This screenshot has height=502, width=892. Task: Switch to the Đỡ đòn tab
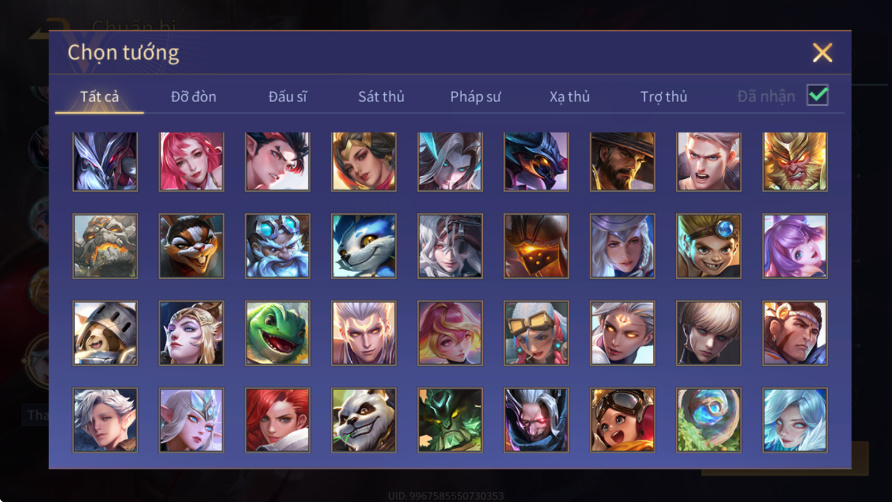coord(193,97)
